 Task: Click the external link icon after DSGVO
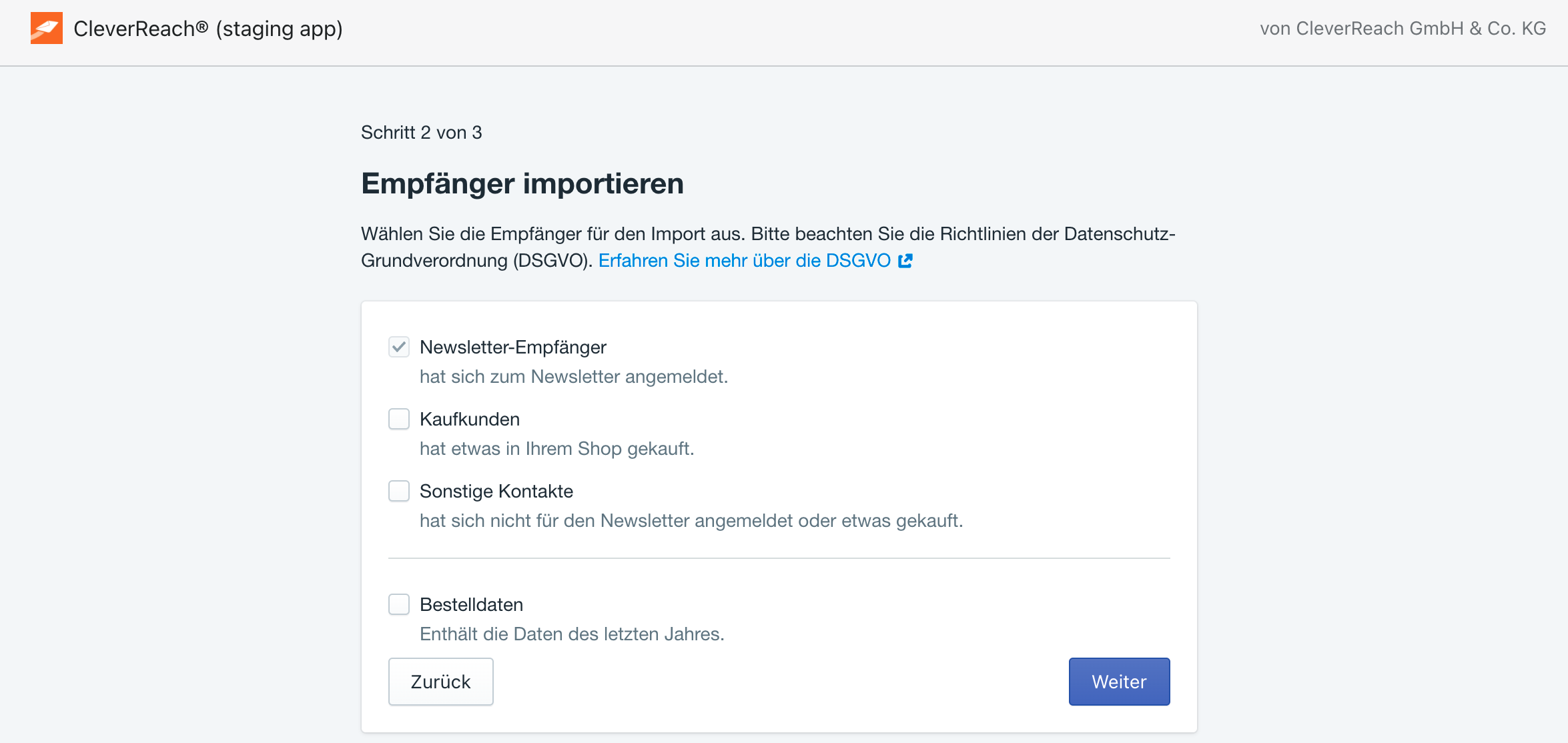[905, 261]
